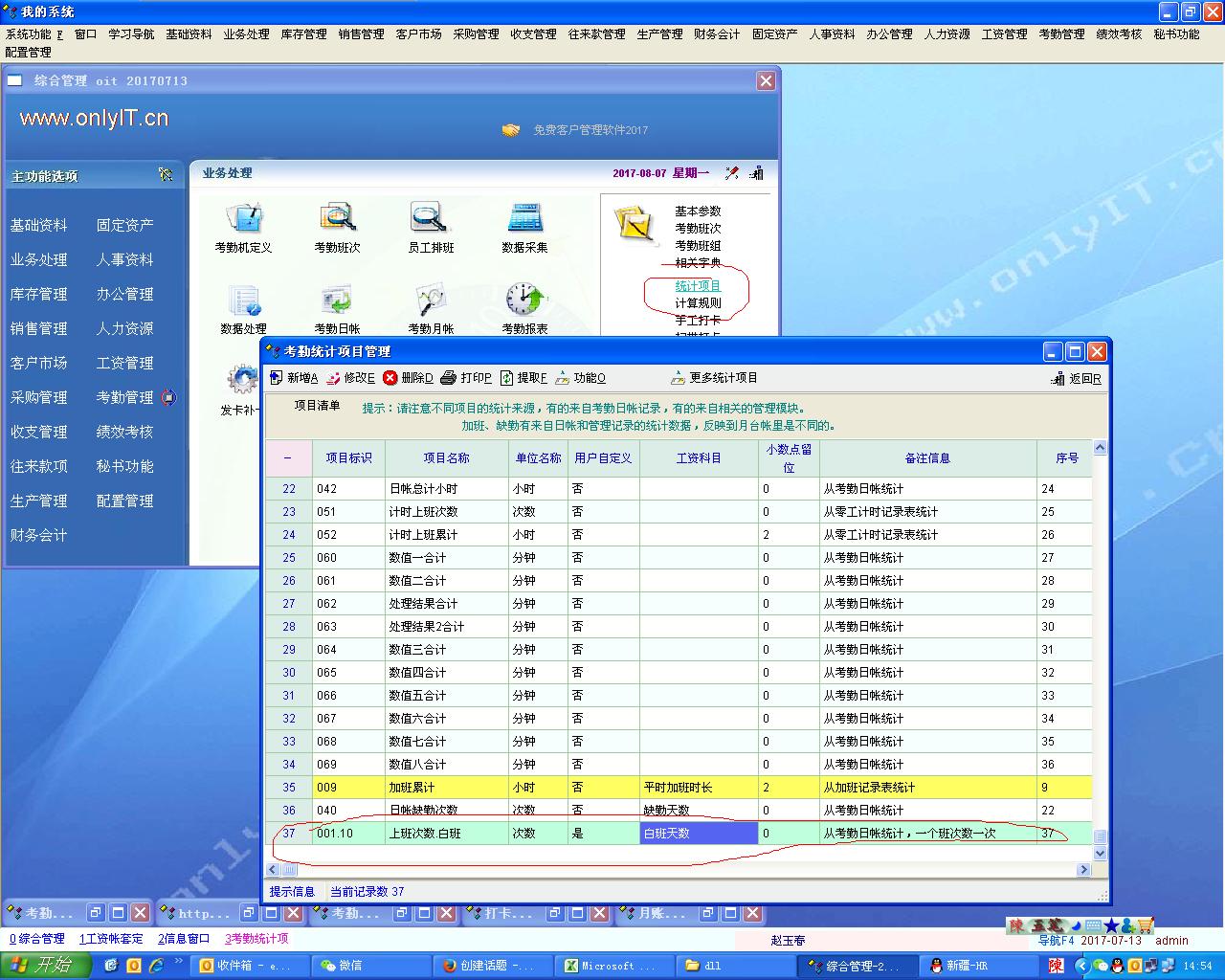Click the Windows 开始 start button
The image size is (1225, 980).
click(44, 966)
